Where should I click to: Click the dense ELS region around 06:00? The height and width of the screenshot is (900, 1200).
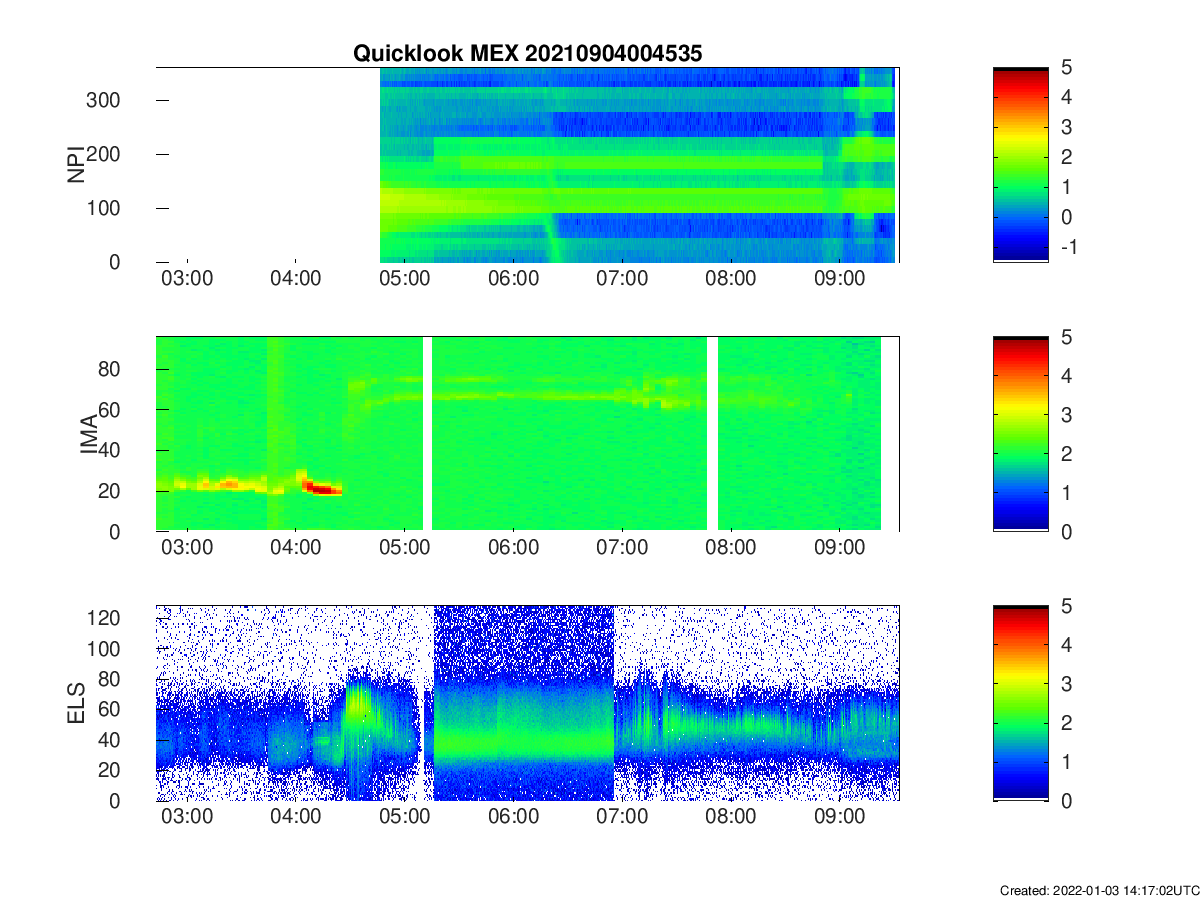click(x=523, y=703)
